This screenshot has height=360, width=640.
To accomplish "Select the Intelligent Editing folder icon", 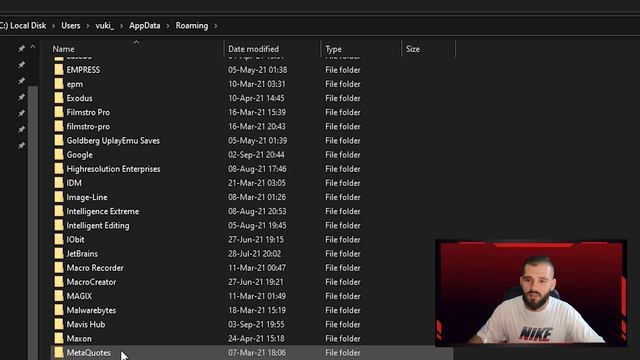I will coord(59,225).
